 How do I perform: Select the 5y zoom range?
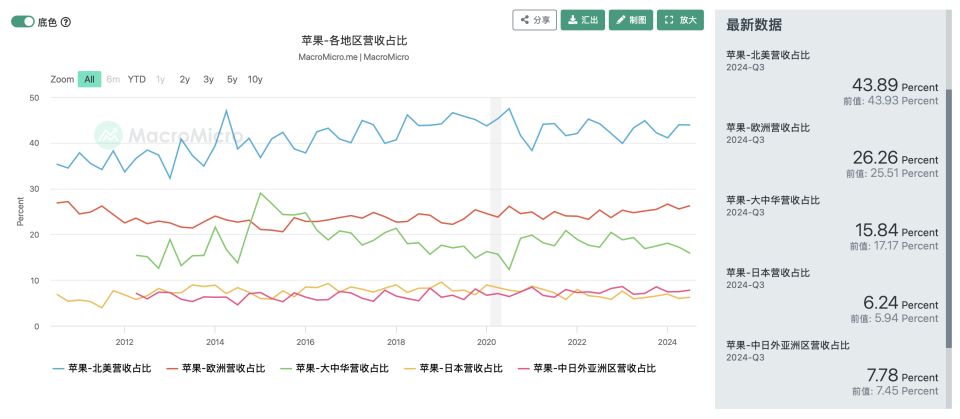(232, 79)
